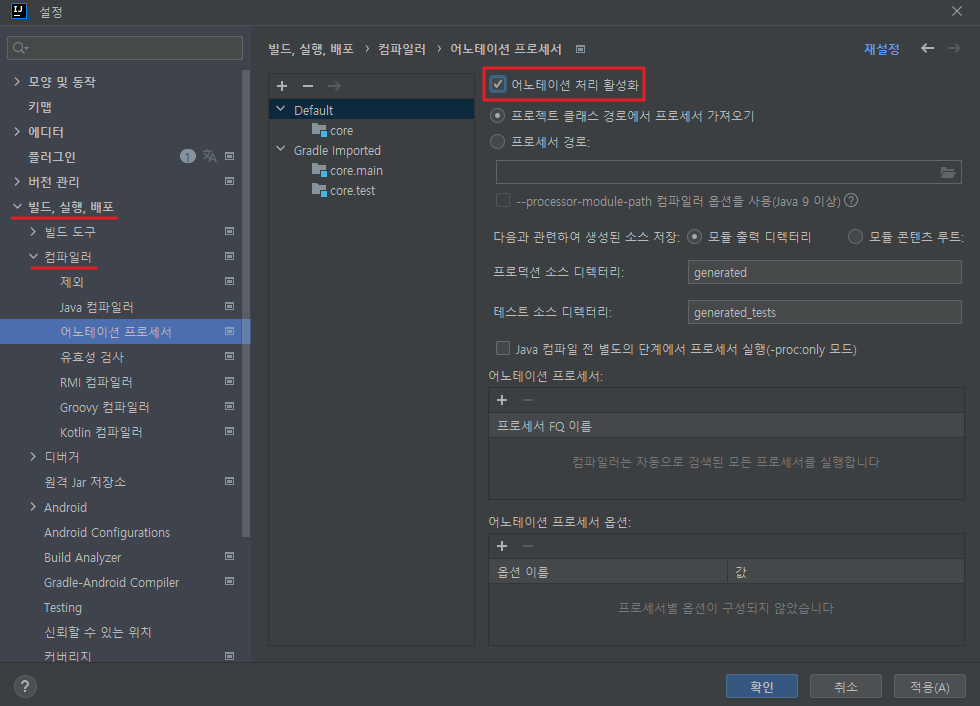Expand 디버거 tree node
Screen dimensions: 980x706
(33, 457)
